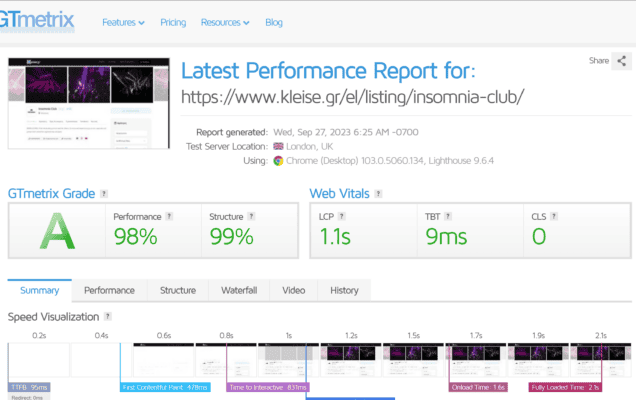636x400 pixels.
Task: Open the 1.7s filmstrip frame
Action: click(x=476, y=360)
